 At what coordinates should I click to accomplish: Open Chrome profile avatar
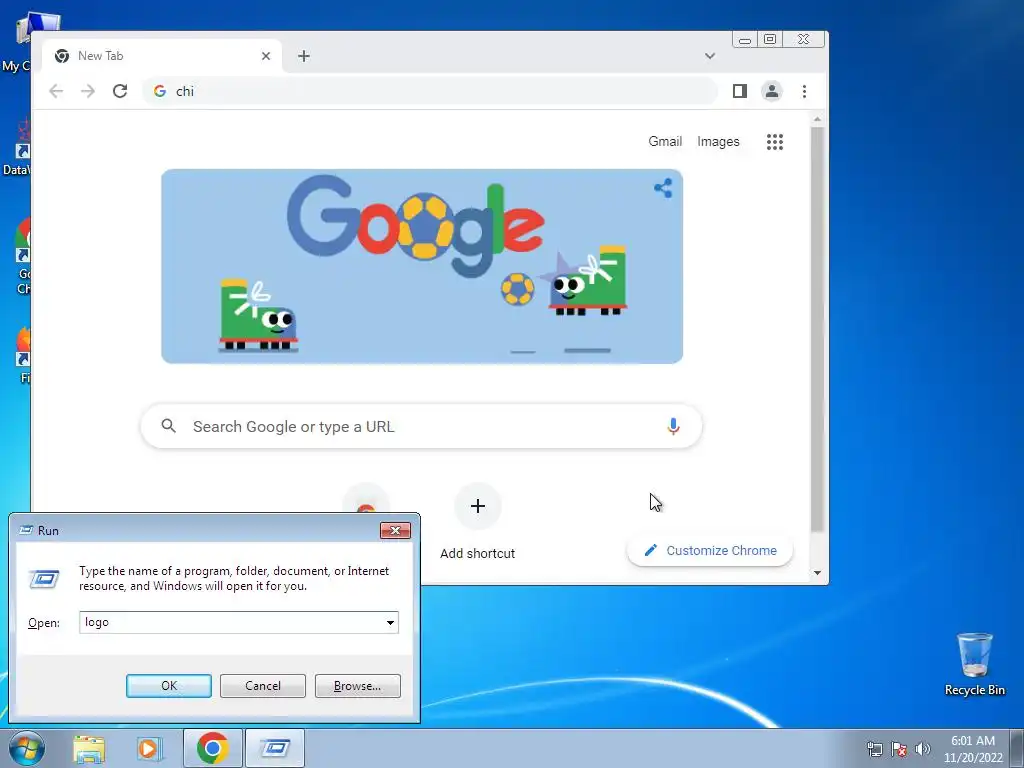click(771, 91)
